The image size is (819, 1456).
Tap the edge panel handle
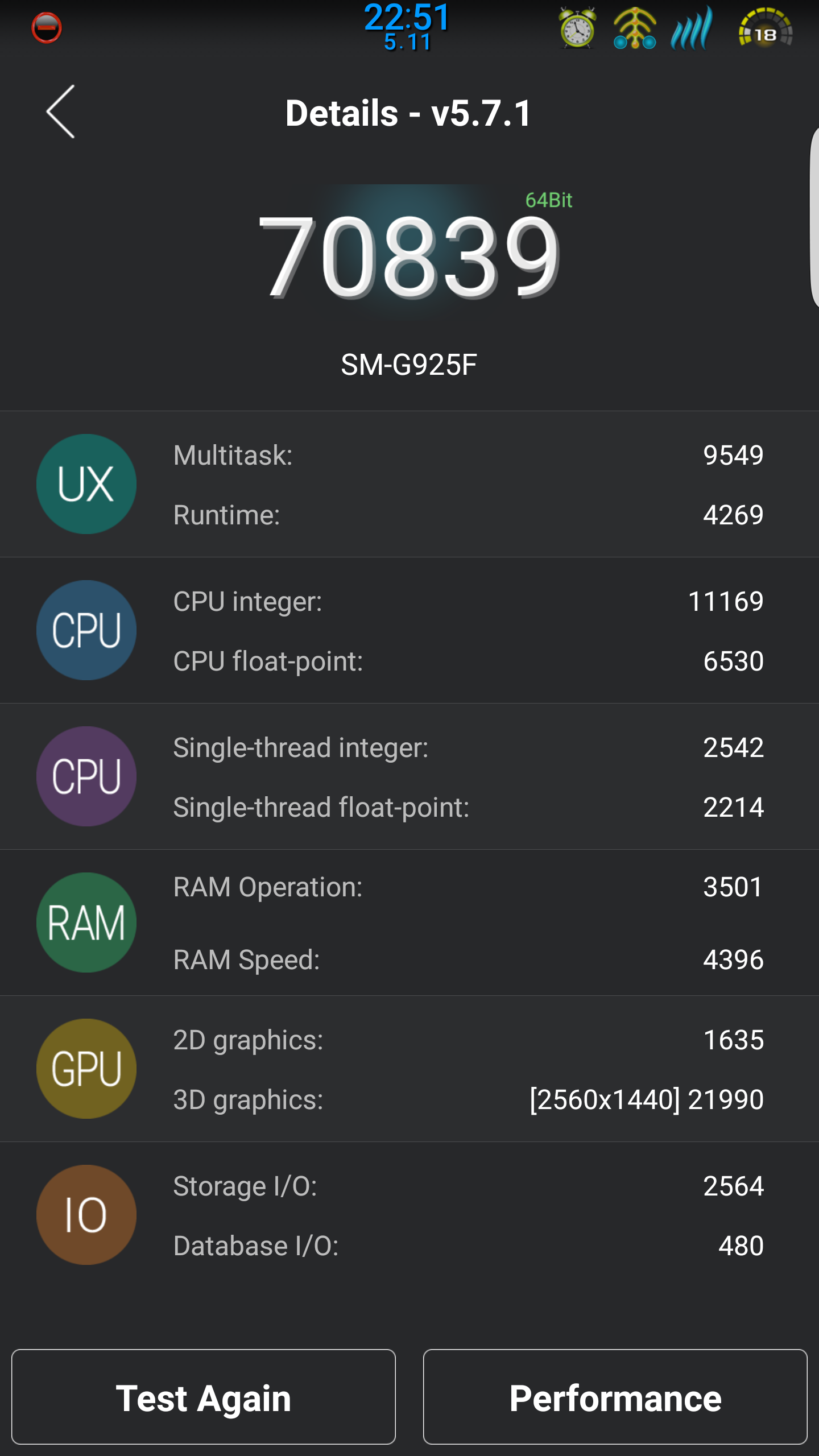tap(814, 218)
